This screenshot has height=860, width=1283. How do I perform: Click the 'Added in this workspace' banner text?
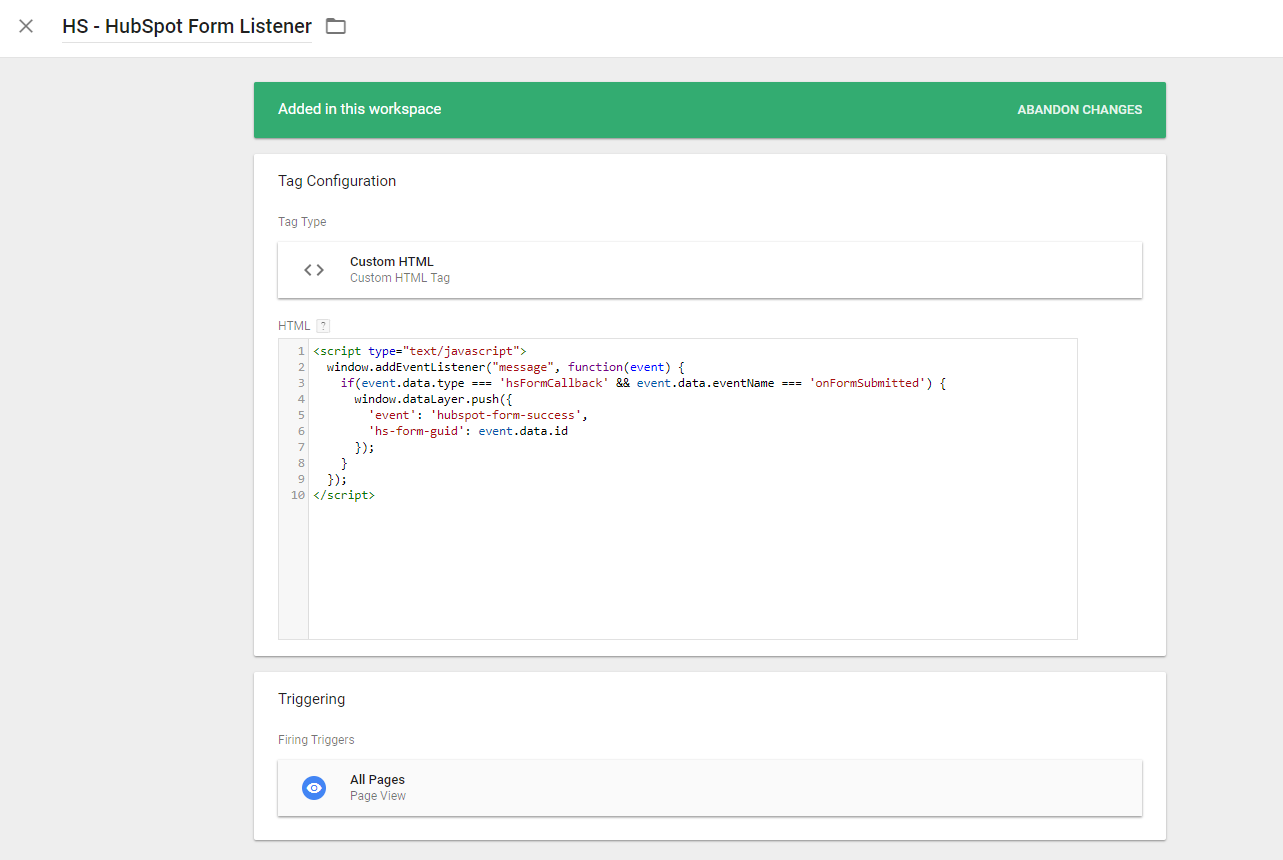click(359, 109)
